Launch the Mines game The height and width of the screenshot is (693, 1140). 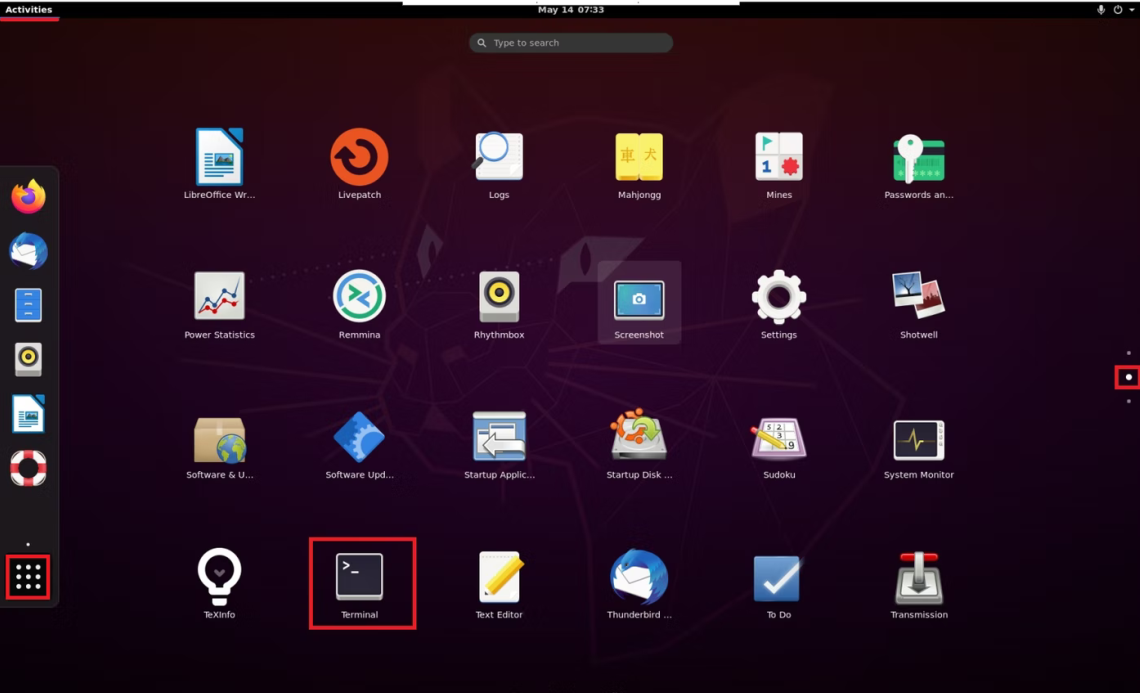pos(779,164)
